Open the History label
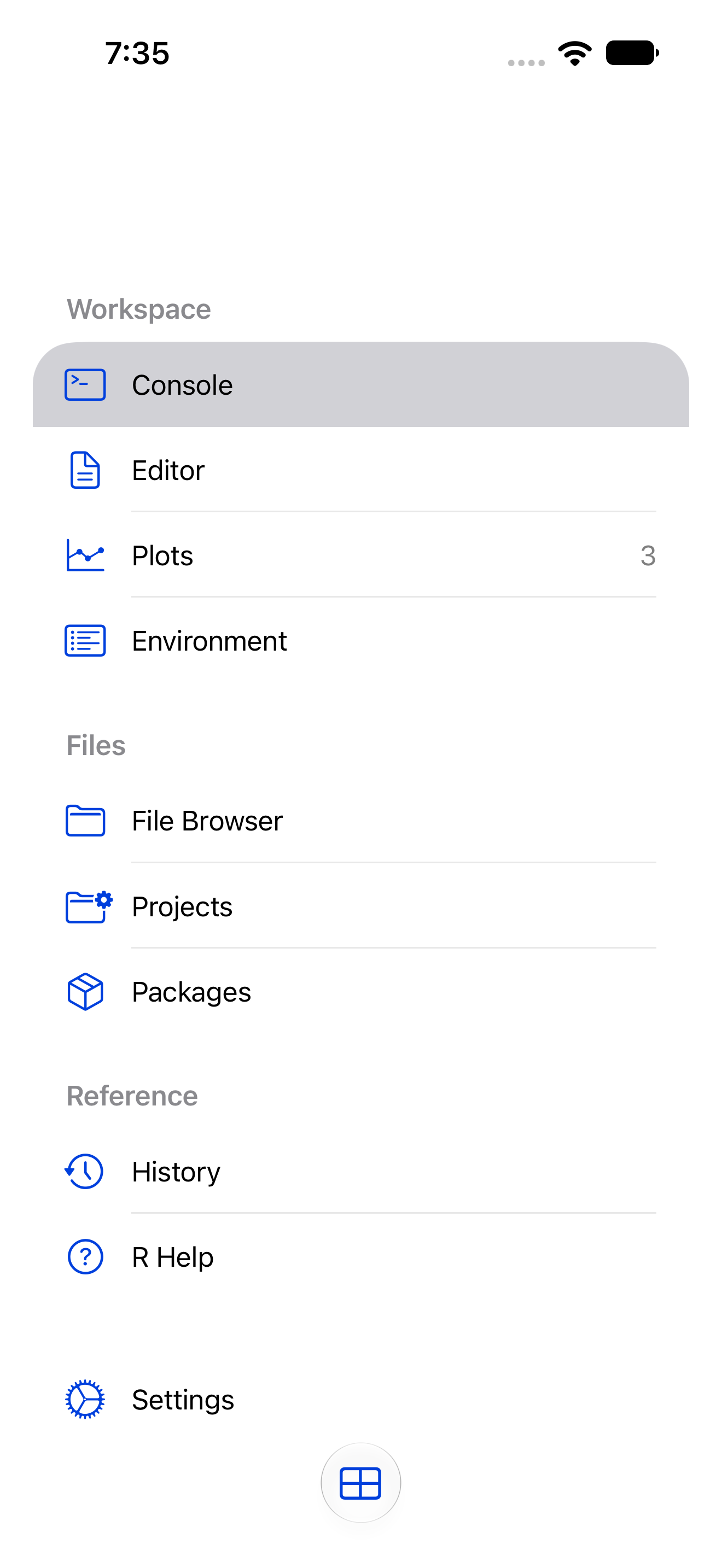Screen dimensions: 722x1568 [x=176, y=1172]
